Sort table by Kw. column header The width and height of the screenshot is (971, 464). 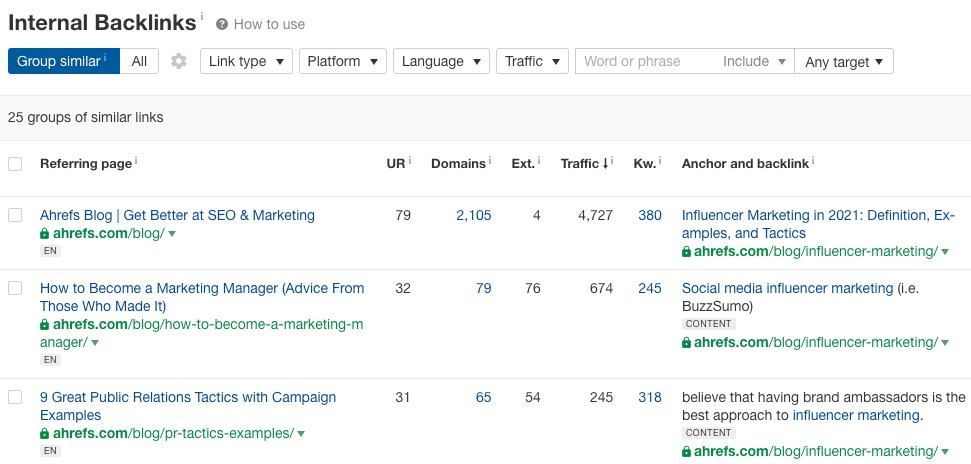[644, 164]
